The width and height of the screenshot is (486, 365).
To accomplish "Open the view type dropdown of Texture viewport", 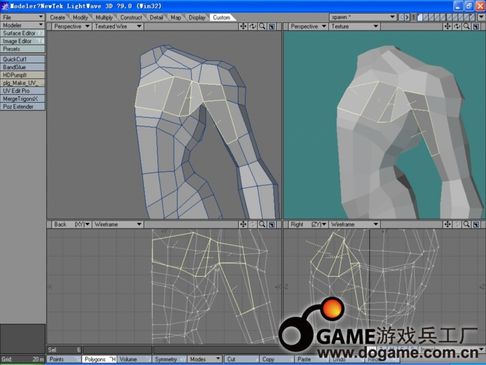I will tap(308, 26).
